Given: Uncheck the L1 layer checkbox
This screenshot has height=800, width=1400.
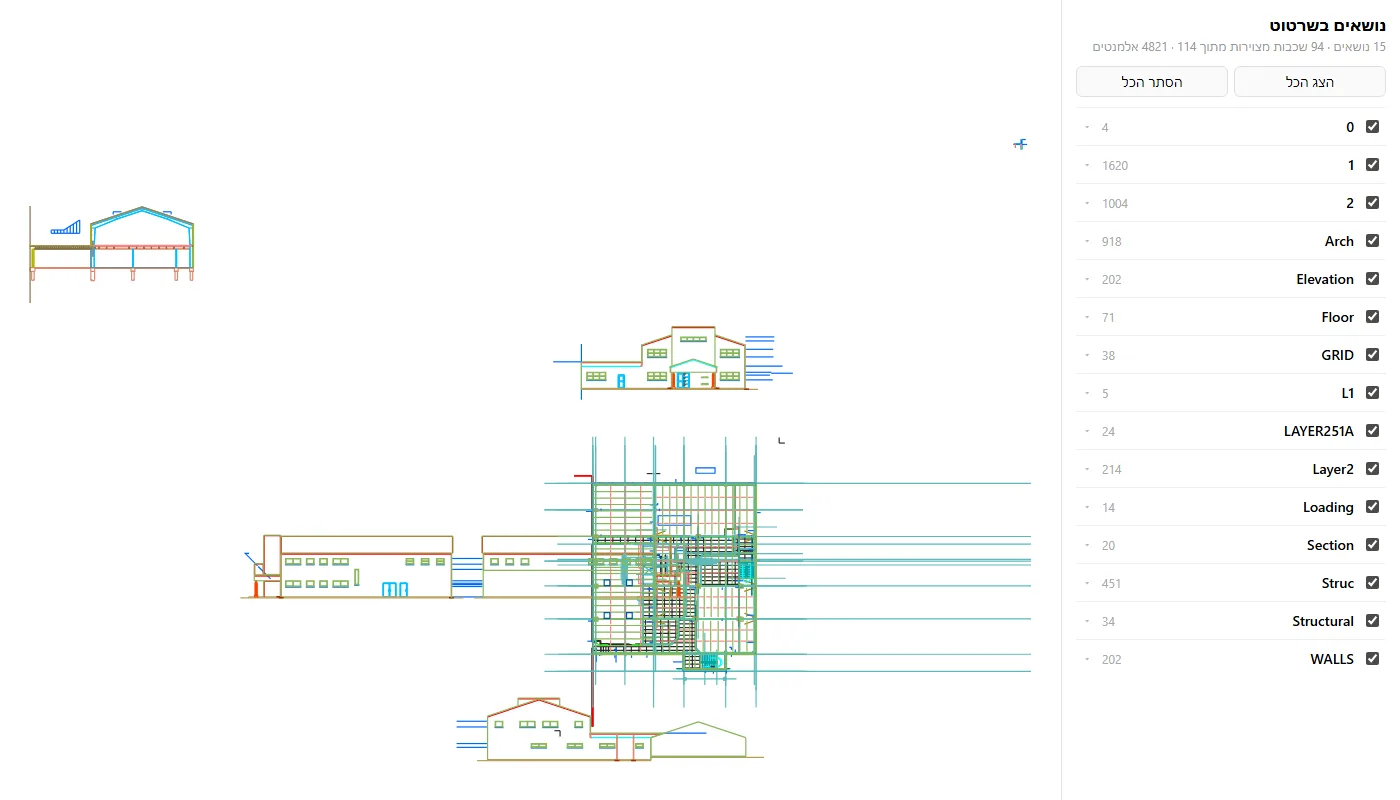Looking at the screenshot, I should [1372, 393].
